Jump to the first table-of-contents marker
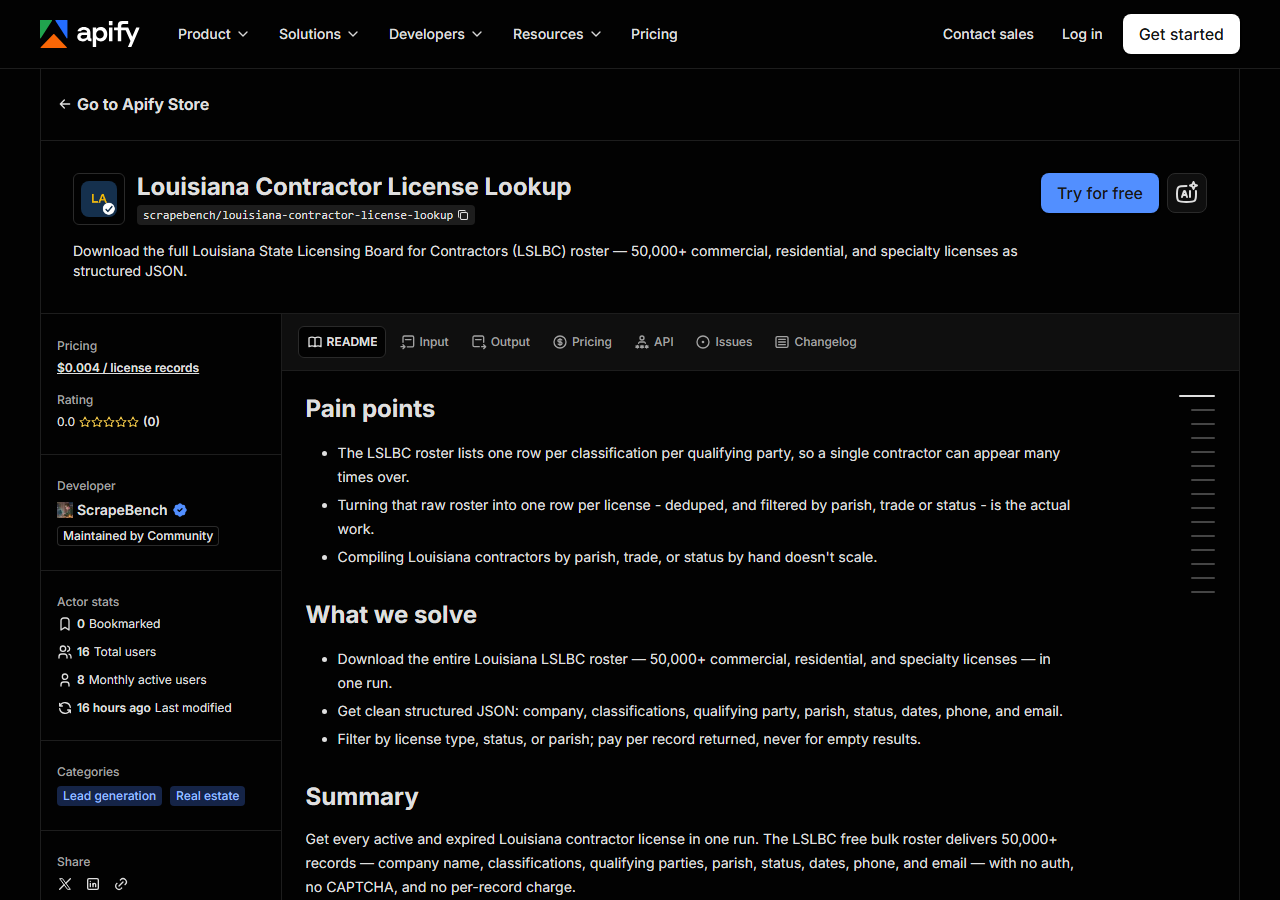The width and height of the screenshot is (1280, 900). pos(1197,396)
